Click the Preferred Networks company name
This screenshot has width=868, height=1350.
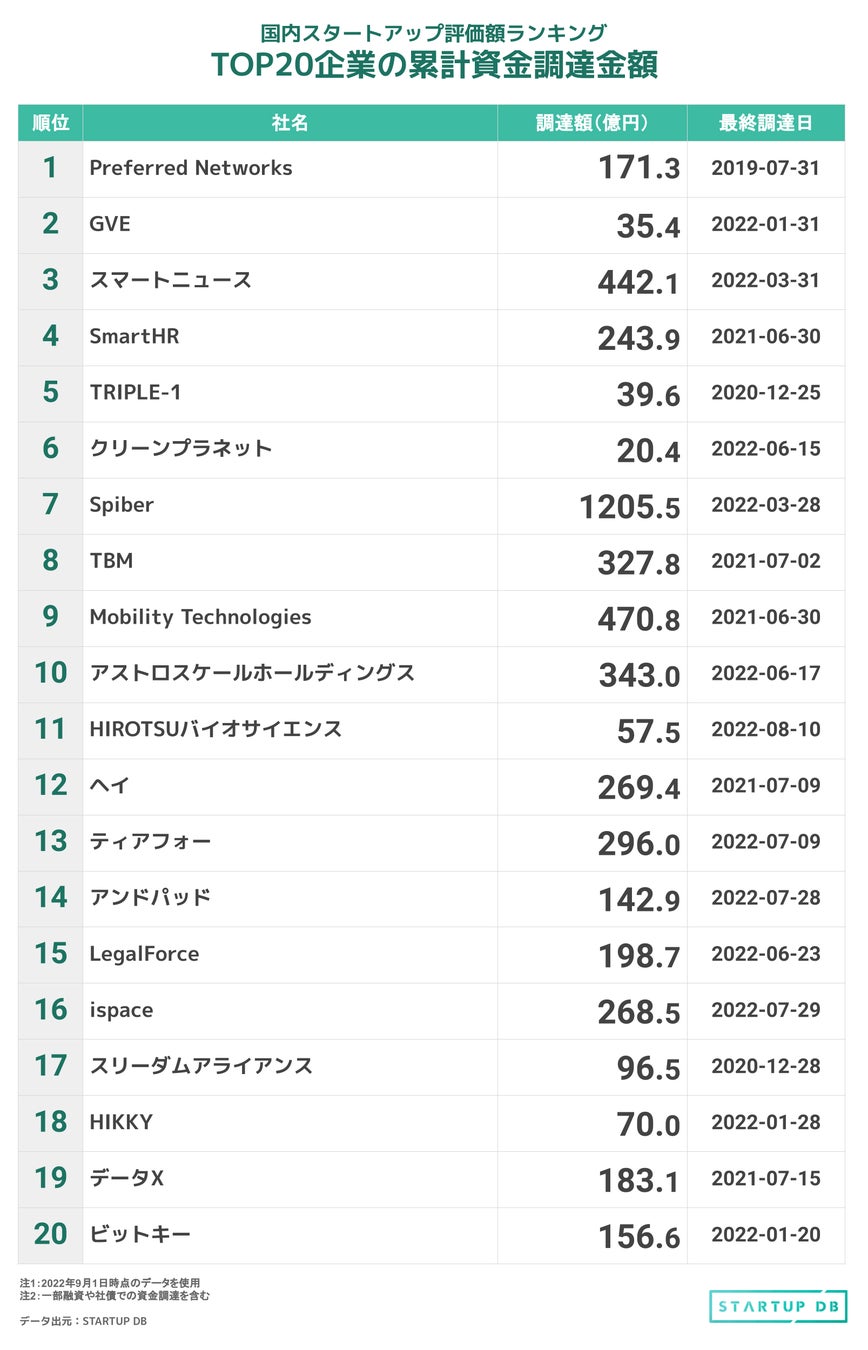(191, 168)
